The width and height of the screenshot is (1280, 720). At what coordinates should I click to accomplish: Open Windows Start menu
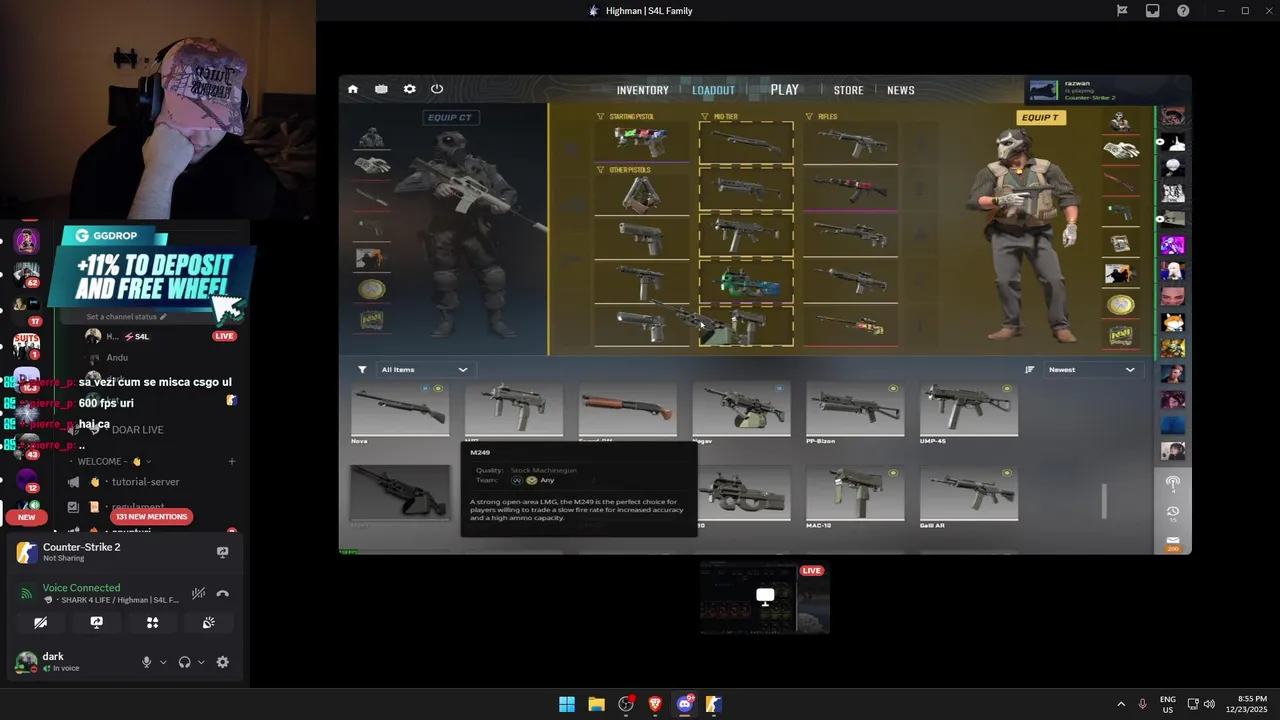[567, 704]
